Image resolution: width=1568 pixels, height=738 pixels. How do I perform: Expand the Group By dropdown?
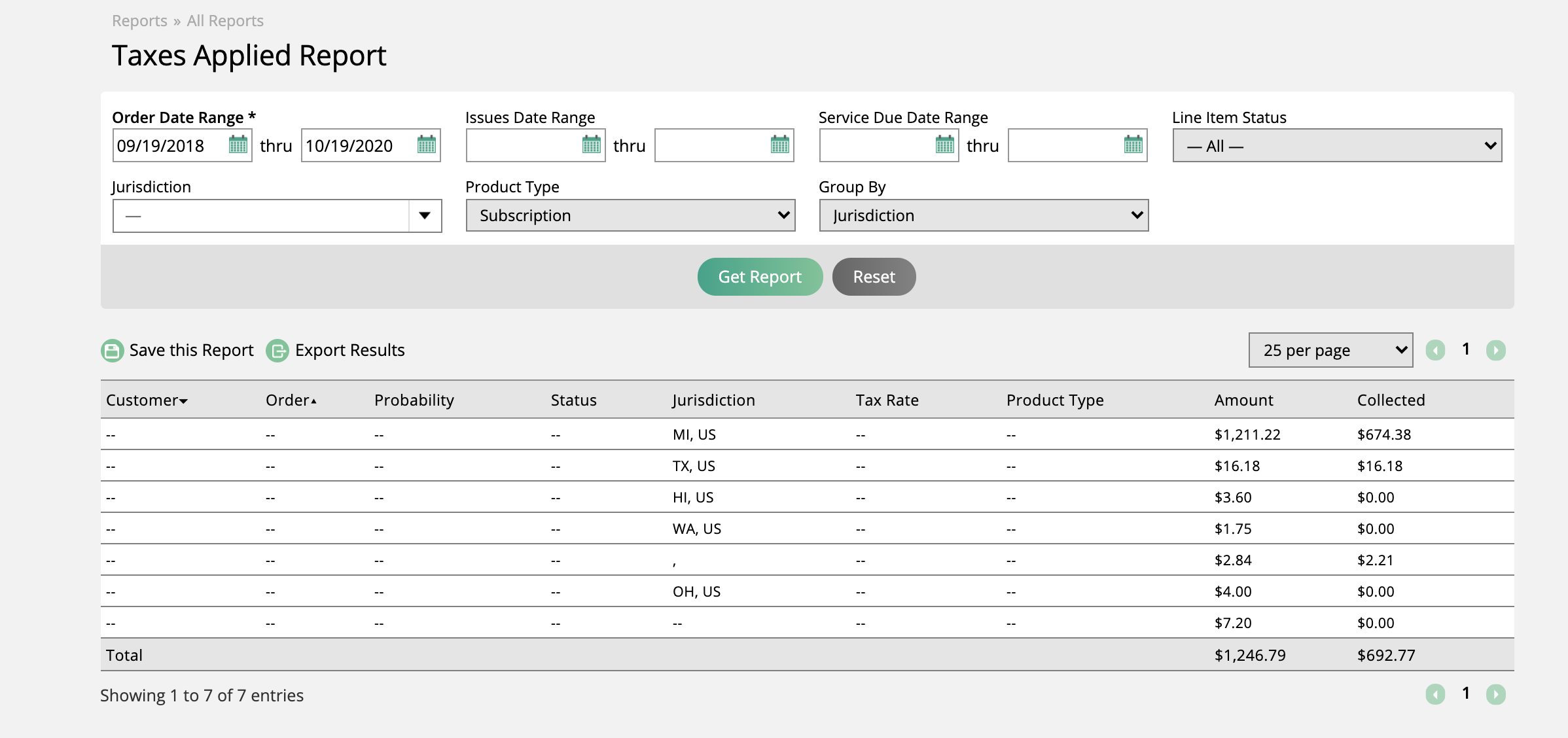[x=984, y=215]
